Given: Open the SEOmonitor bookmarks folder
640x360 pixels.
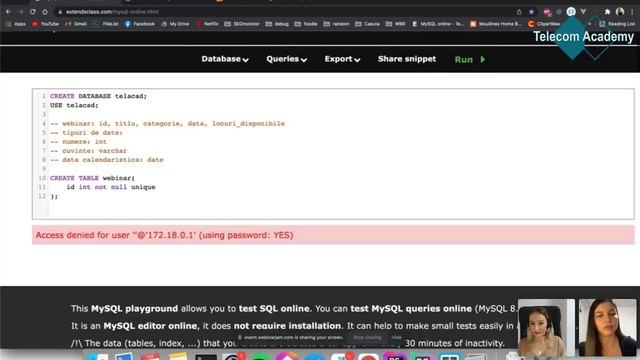Looking at the screenshot, I should point(242,24).
